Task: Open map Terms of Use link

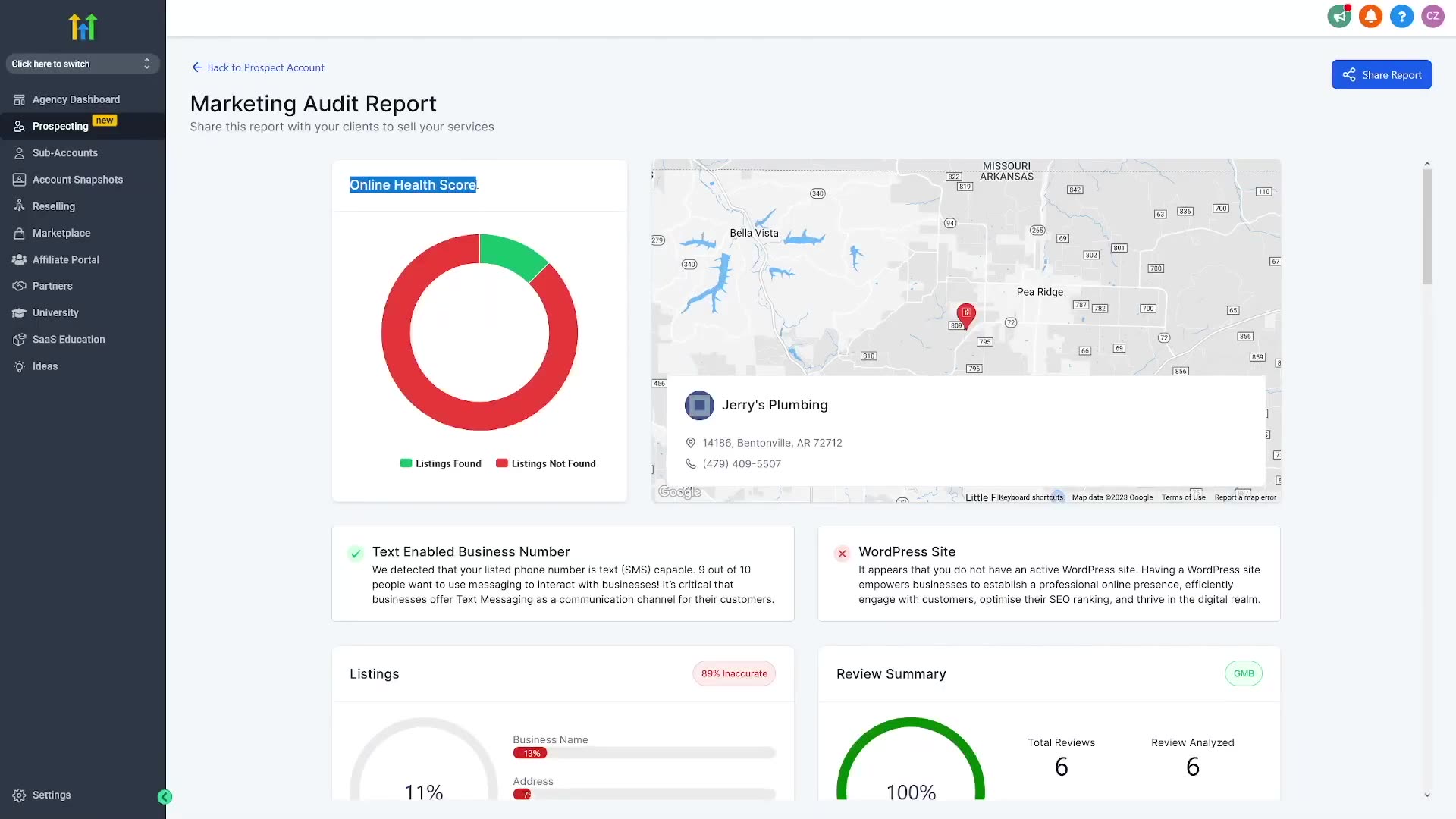Action: (x=1184, y=497)
